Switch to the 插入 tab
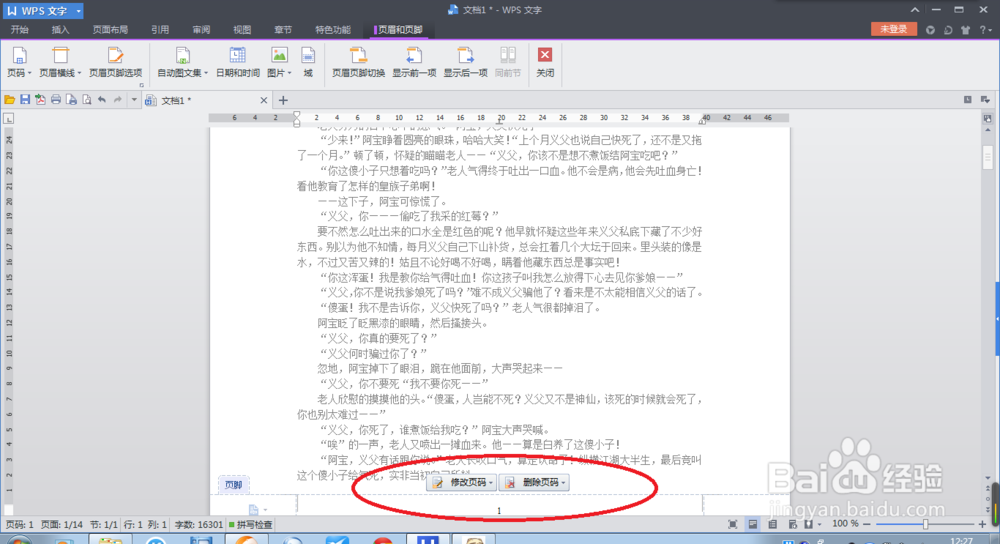The image size is (1000, 544). click(x=61, y=30)
